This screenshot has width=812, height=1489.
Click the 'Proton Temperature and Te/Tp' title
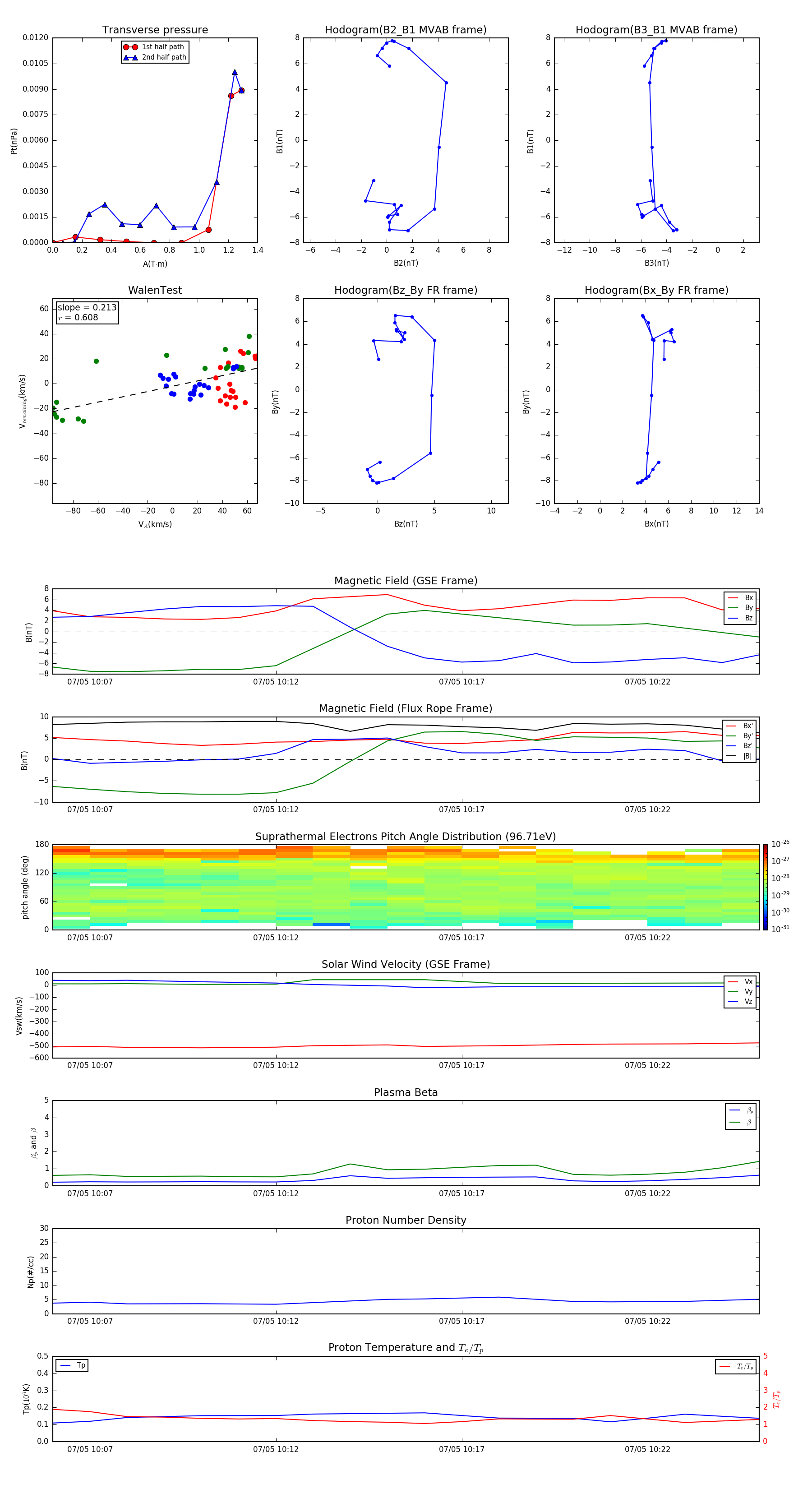click(406, 1348)
